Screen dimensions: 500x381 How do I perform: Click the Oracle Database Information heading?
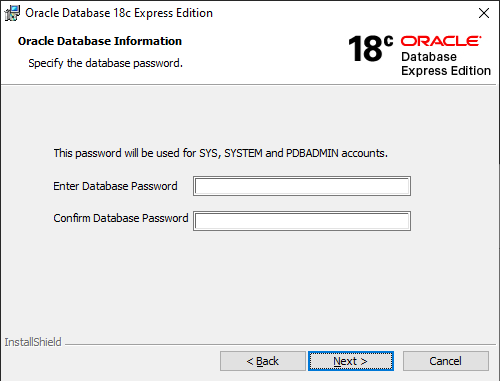100,41
